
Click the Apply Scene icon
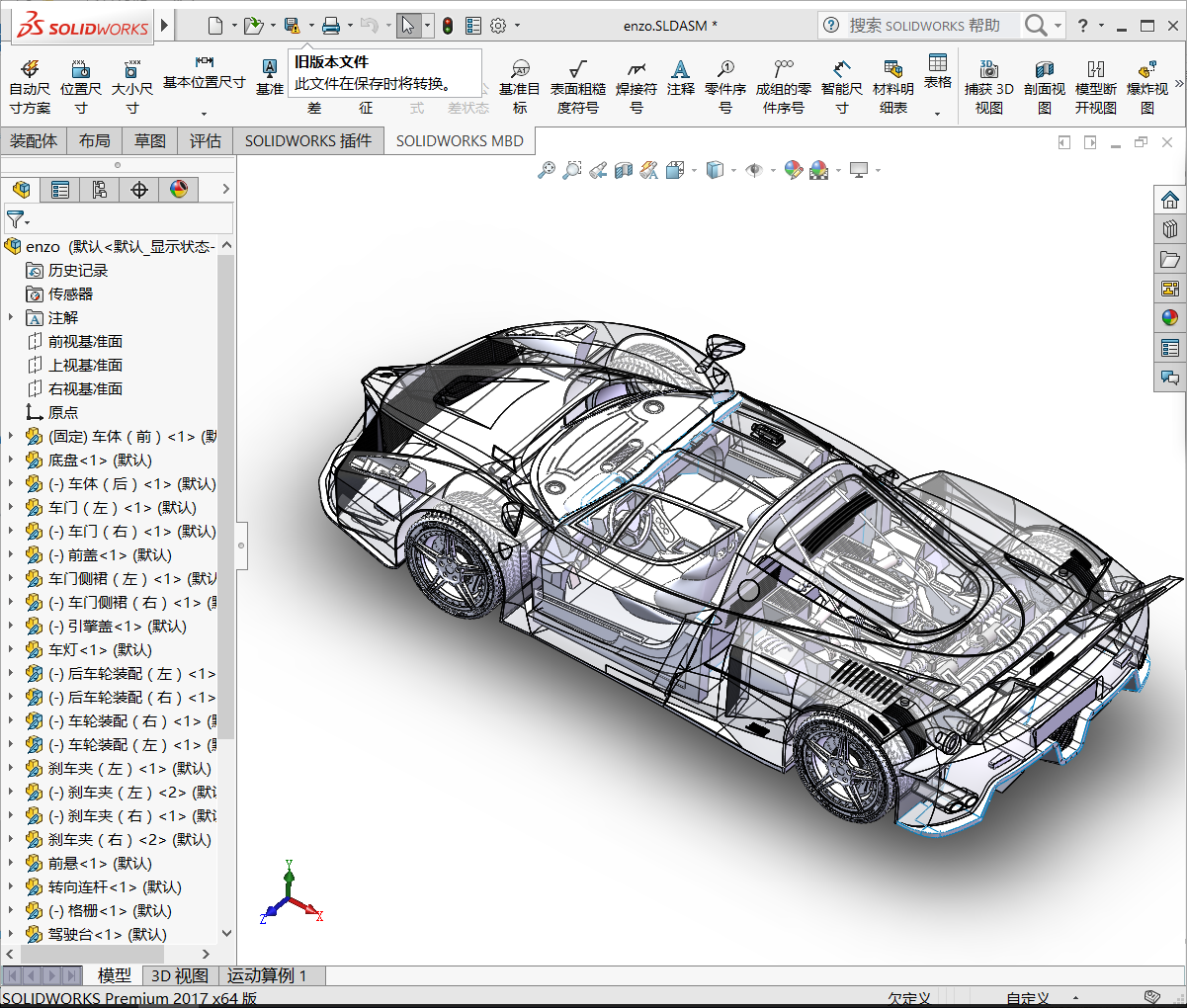tap(818, 170)
